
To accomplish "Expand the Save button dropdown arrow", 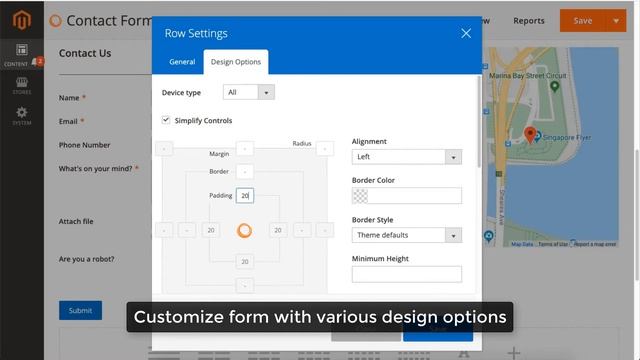I will [x=616, y=20].
